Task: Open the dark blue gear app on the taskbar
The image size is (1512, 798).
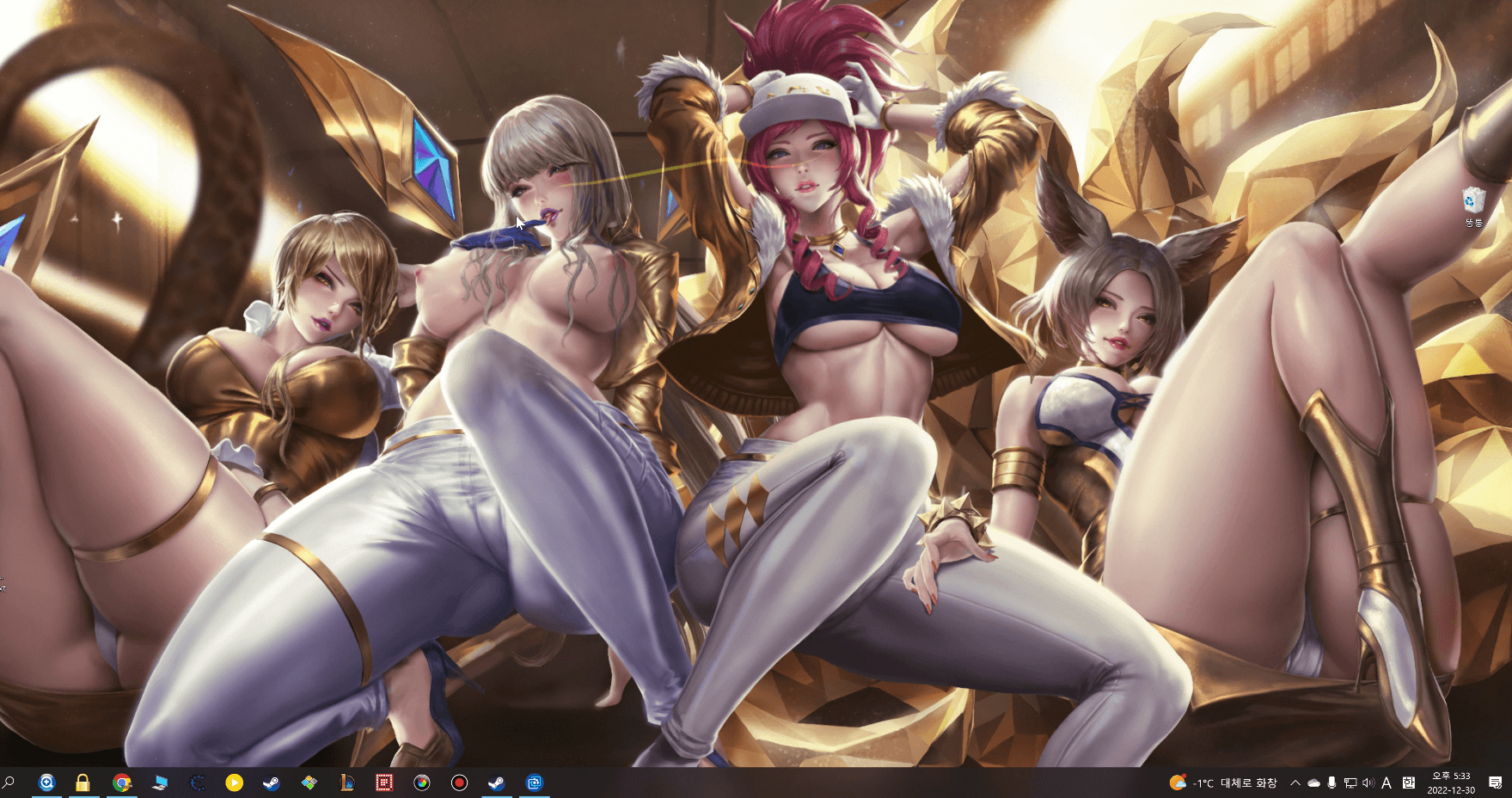Action: (x=197, y=783)
